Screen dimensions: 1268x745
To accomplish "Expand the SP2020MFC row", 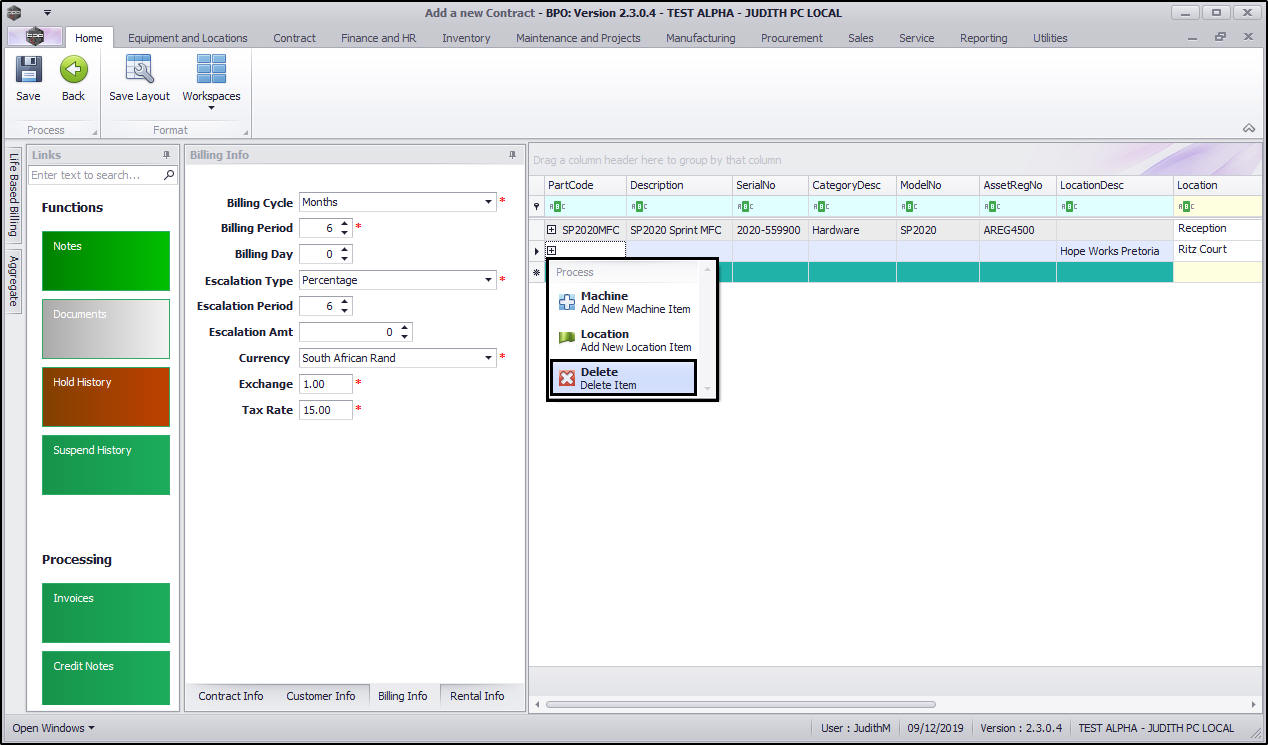I will (552, 230).
